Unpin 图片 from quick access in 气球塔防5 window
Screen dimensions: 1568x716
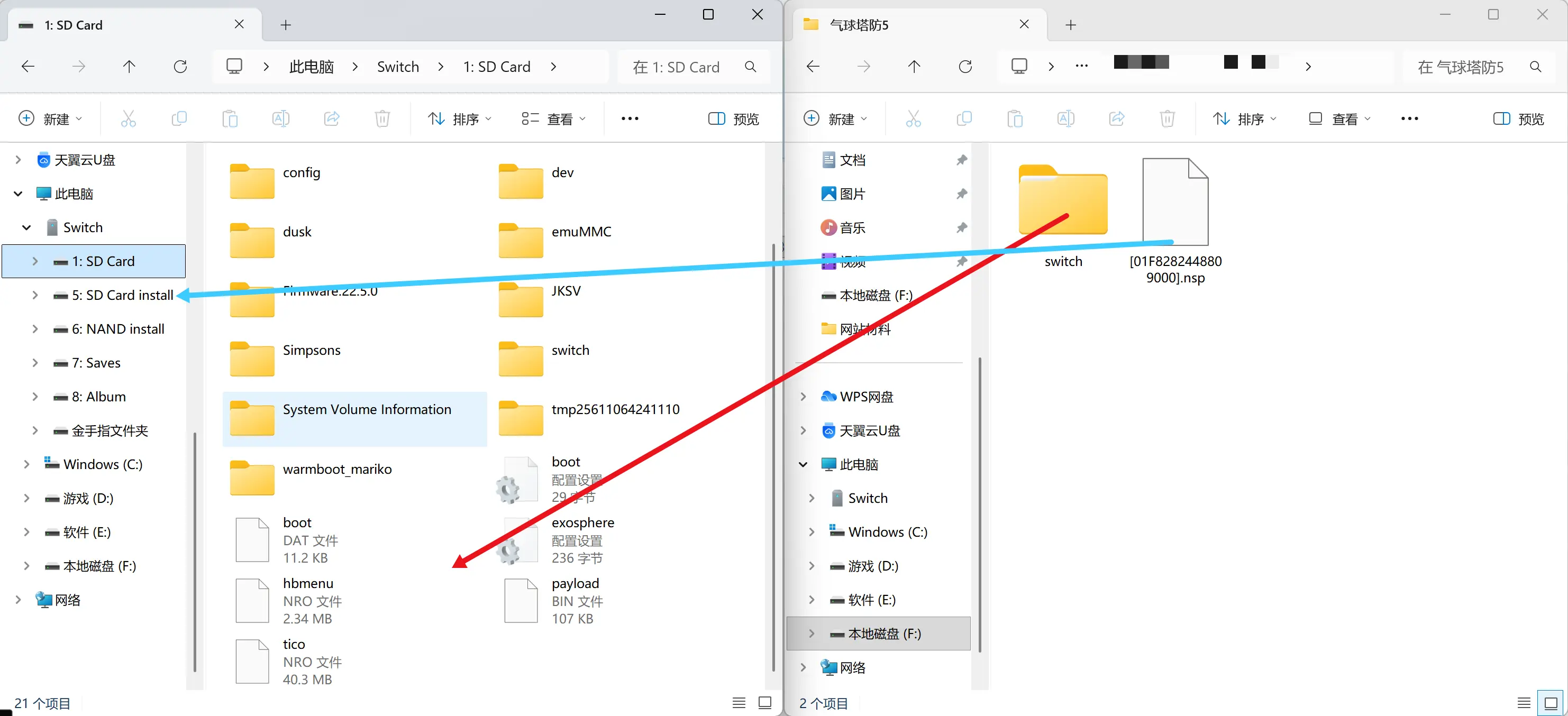pos(962,194)
